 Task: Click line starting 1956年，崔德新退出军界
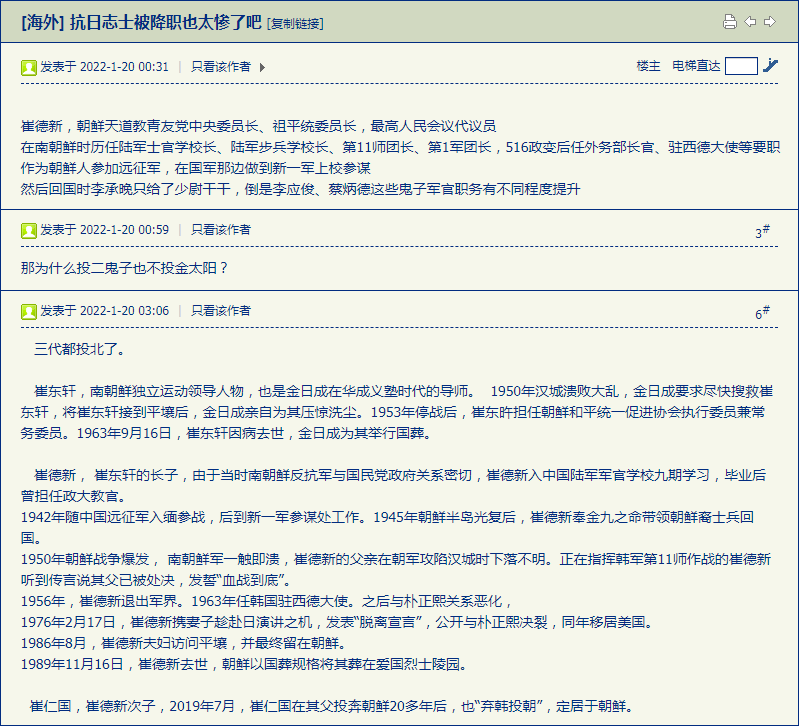click(x=267, y=602)
